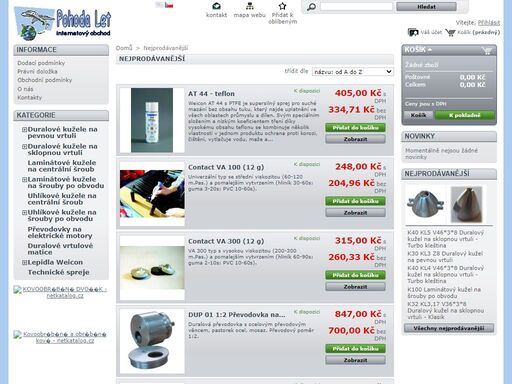Switch language with the Czech flag
The width and height of the screenshot is (512, 384).
pos(169,5)
